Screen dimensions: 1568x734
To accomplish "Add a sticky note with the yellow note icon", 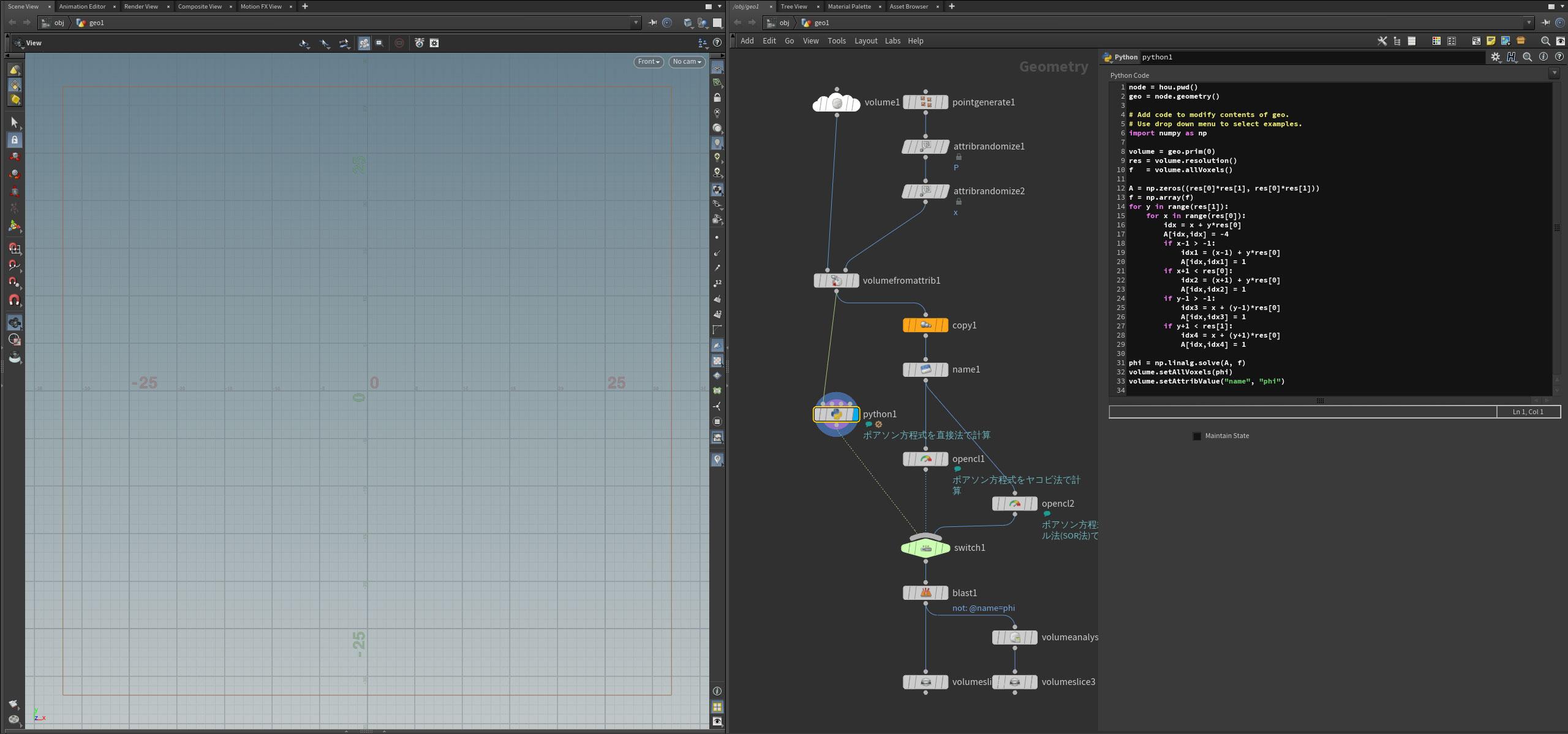I will (x=1491, y=41).
